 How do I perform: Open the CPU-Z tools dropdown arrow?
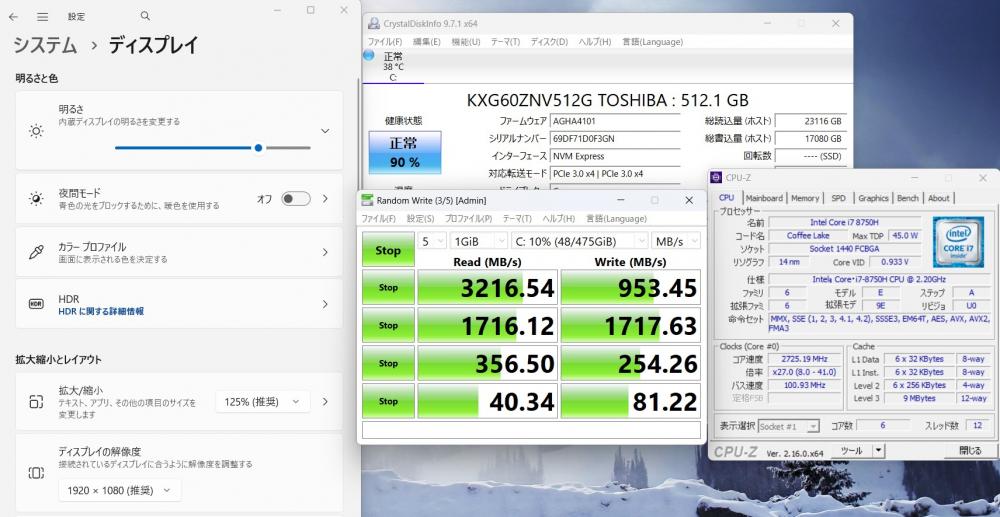[878, 451]
